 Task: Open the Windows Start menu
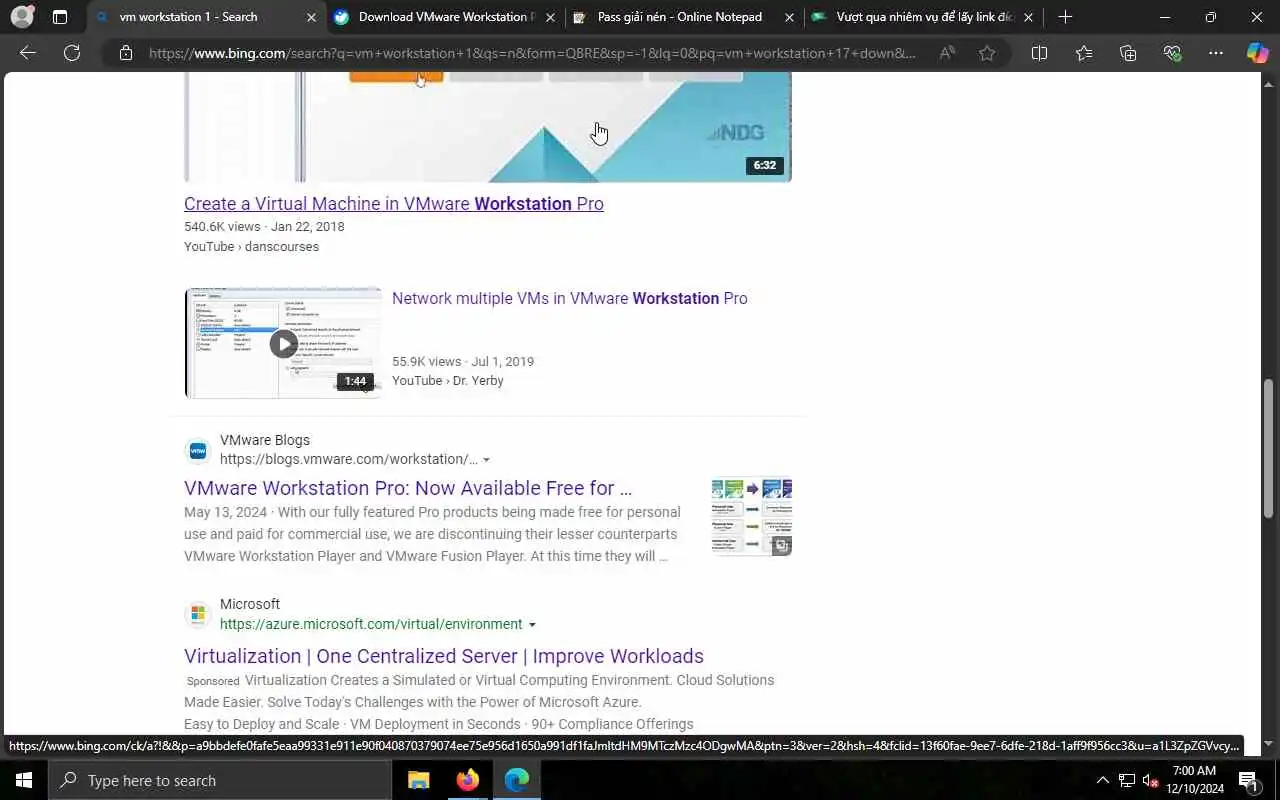24,780
